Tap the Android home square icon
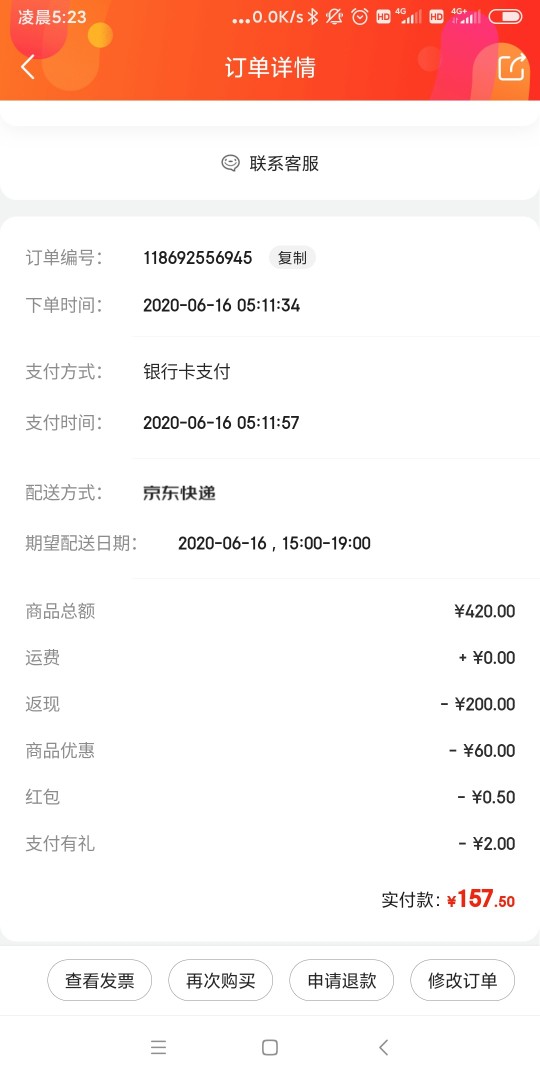The width and height of the screenshot is (540, 1080). pyautogui.click(x=270, y=1048)
